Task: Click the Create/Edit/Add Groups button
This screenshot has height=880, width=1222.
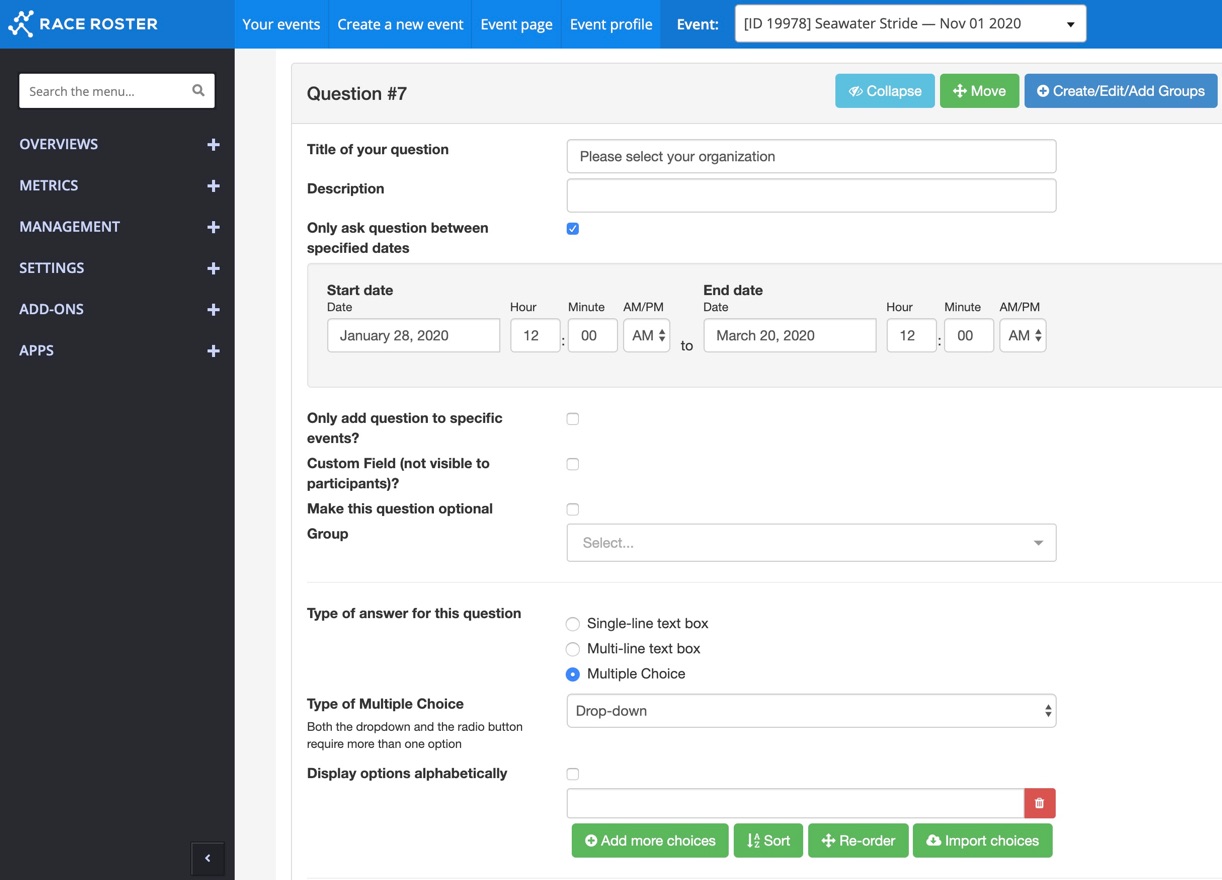Action: (x=1120, y=91)
